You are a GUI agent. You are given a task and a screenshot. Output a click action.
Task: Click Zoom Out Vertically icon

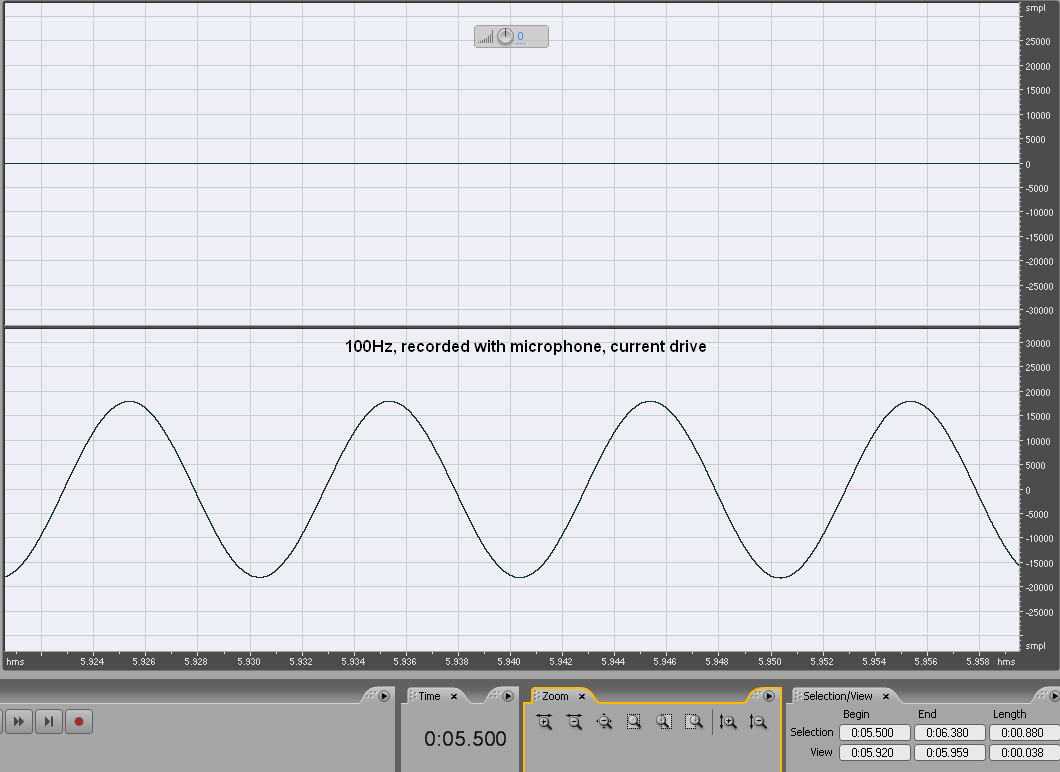click(x=758, y=722)
